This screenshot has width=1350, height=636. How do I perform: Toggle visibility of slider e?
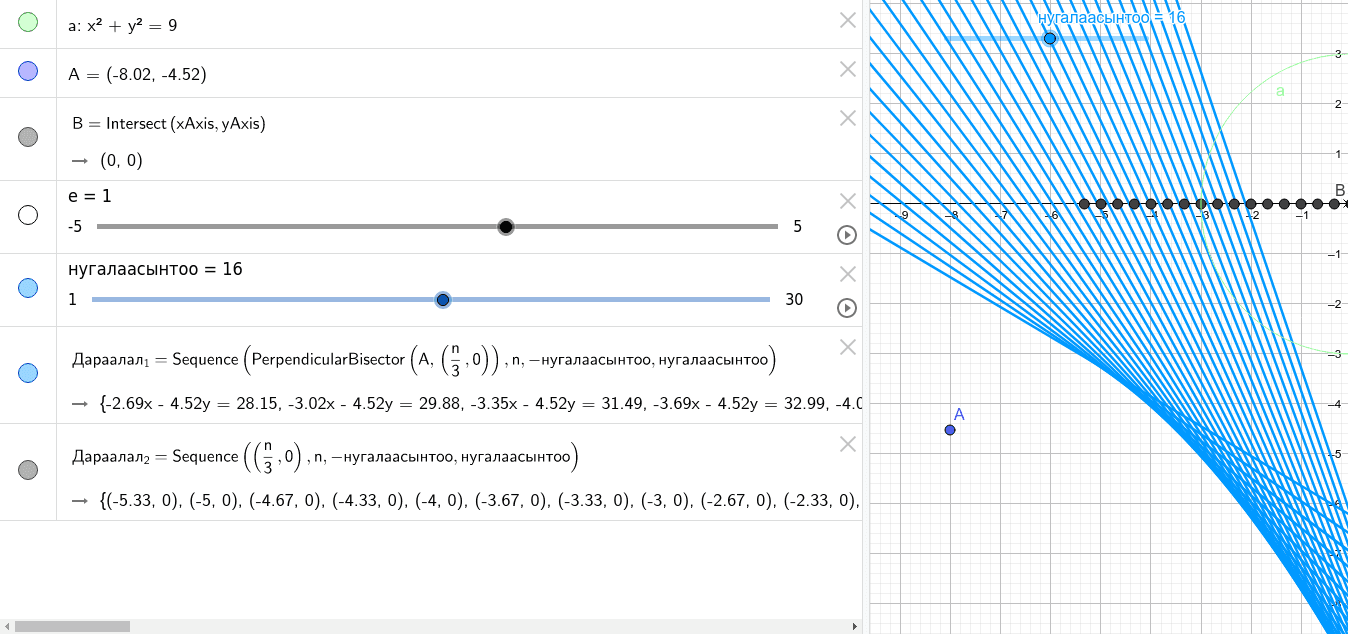[x=28, y=215]
